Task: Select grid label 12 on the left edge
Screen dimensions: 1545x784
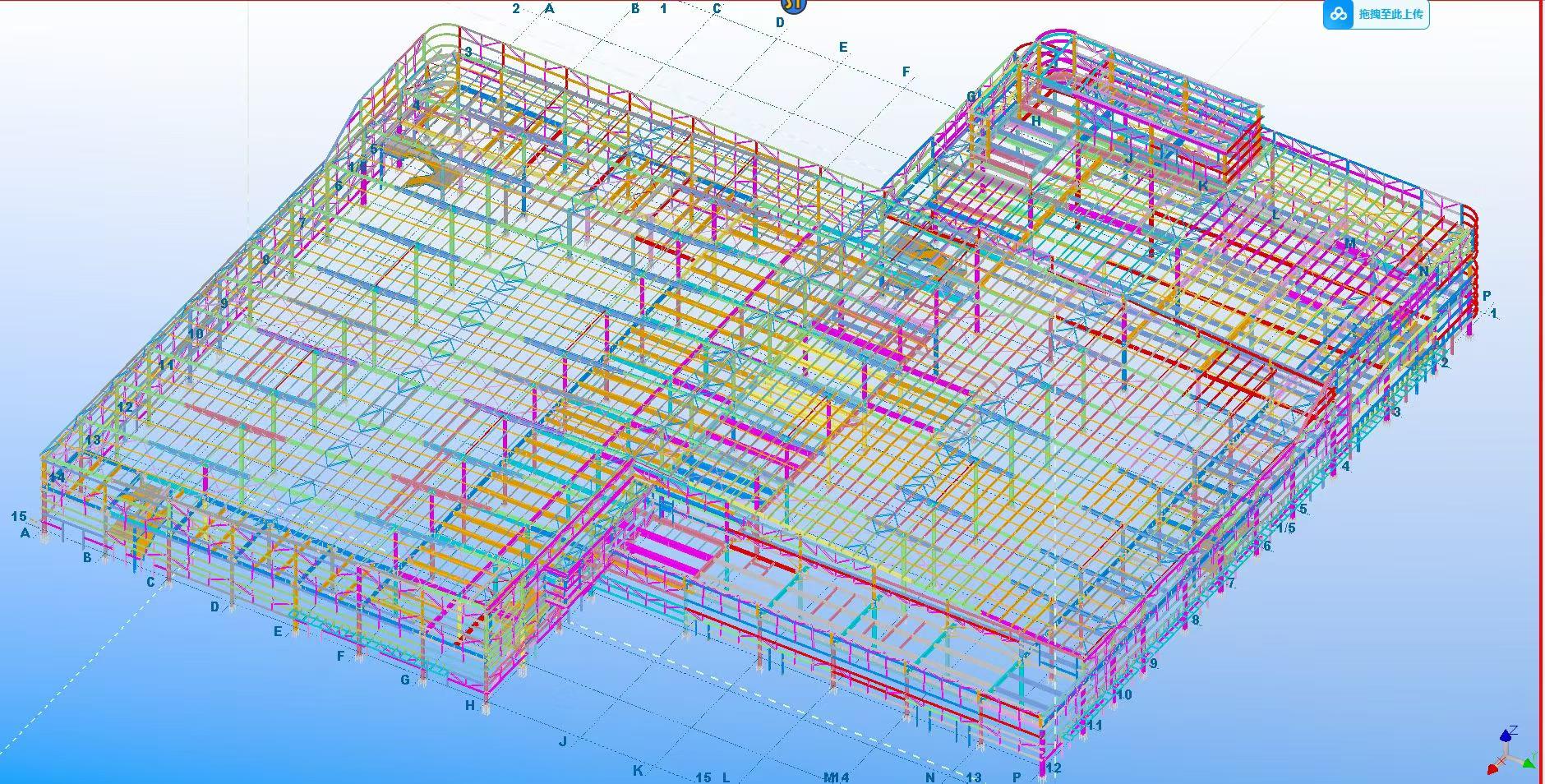Action: [x=125, y=407]
